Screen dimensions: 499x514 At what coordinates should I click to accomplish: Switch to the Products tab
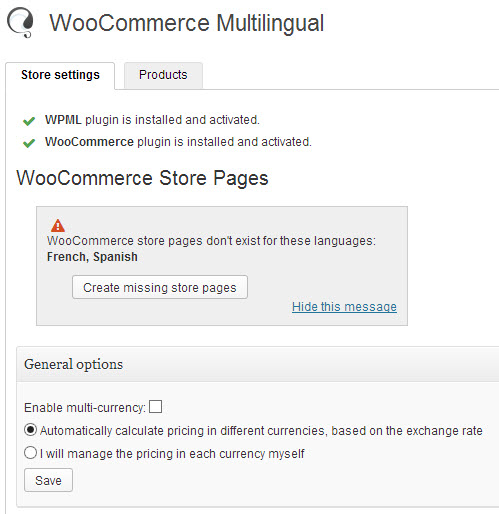[x=163, y=75]
